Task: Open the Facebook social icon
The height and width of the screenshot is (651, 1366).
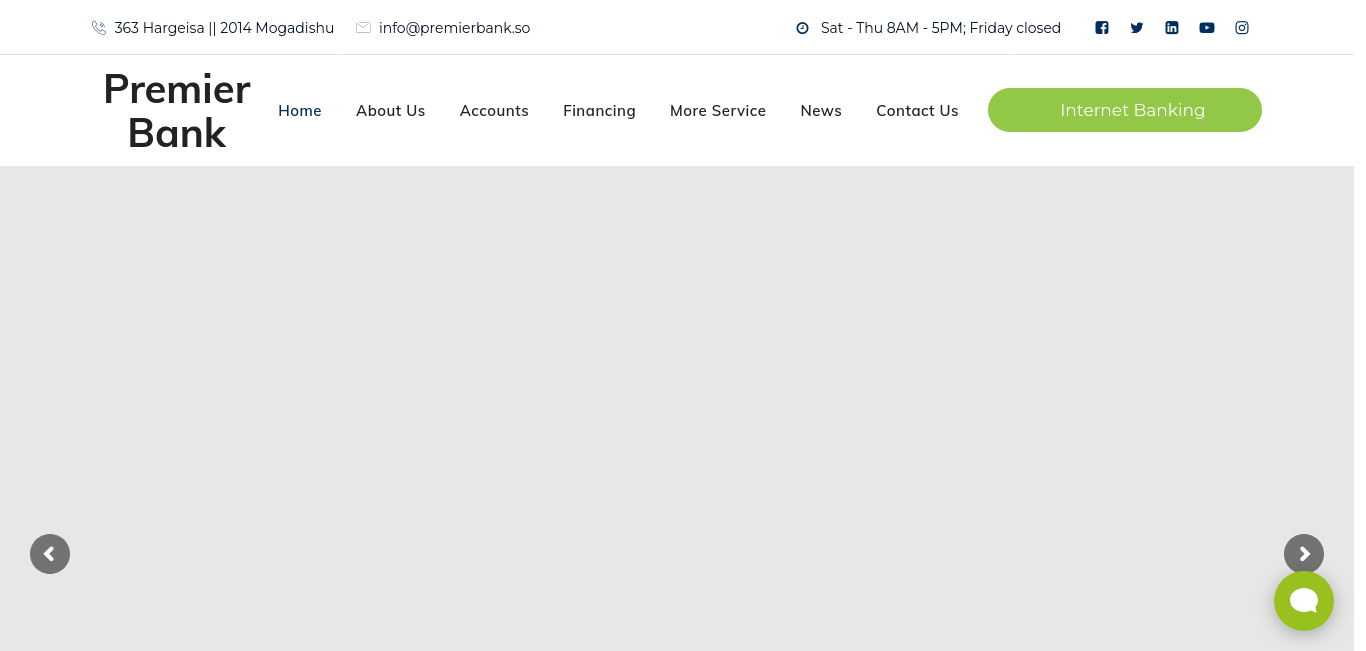Action: 1102,28
